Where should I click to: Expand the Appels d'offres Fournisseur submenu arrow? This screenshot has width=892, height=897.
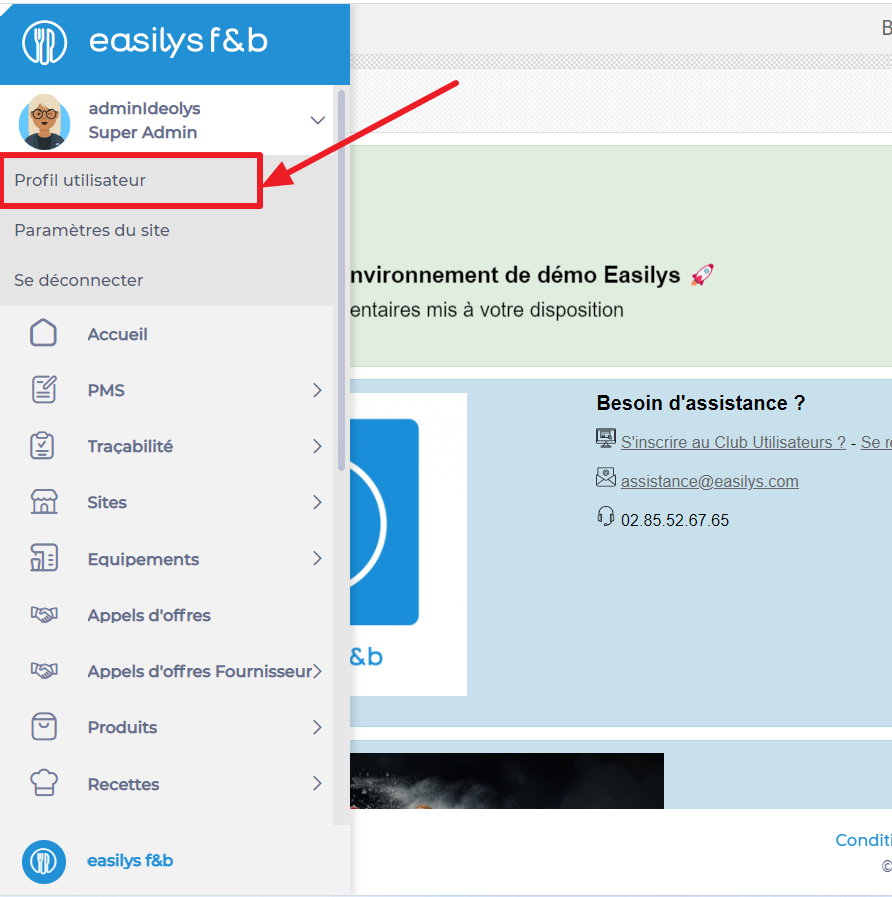point(318,671)
